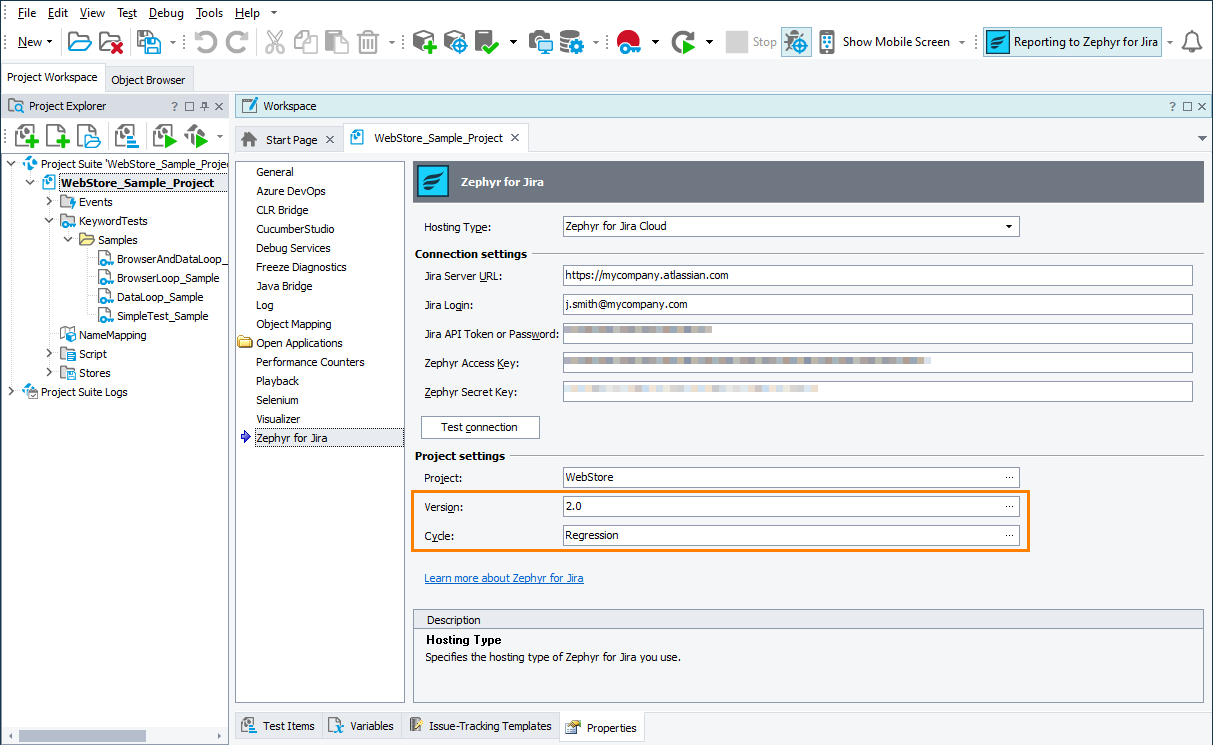This screenshot has height=745, width=1213.
Task: Open the Tools menu
Action: 210,13
